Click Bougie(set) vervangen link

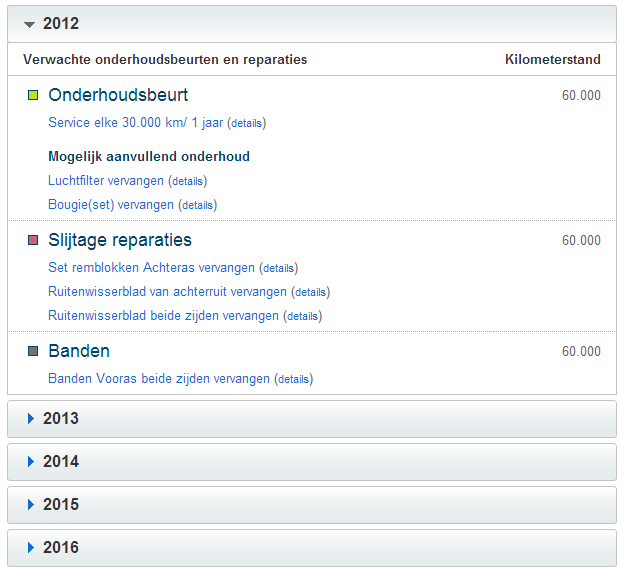(x=111, y=205)
